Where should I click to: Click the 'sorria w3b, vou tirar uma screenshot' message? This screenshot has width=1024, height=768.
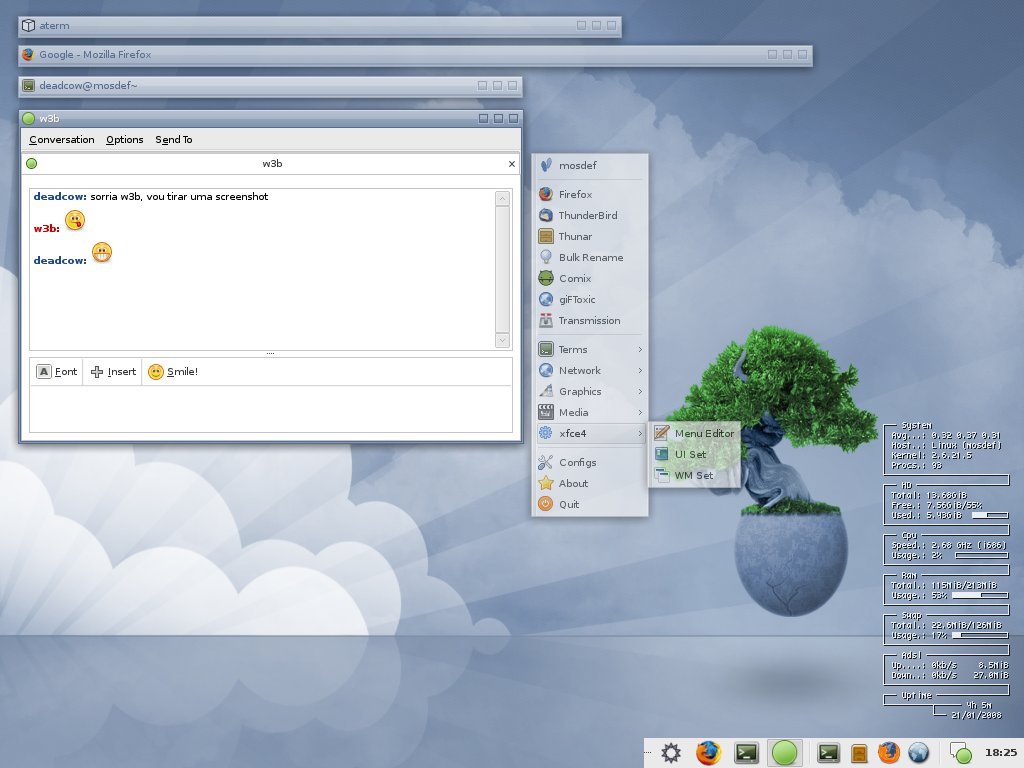[x=179, y=197]
